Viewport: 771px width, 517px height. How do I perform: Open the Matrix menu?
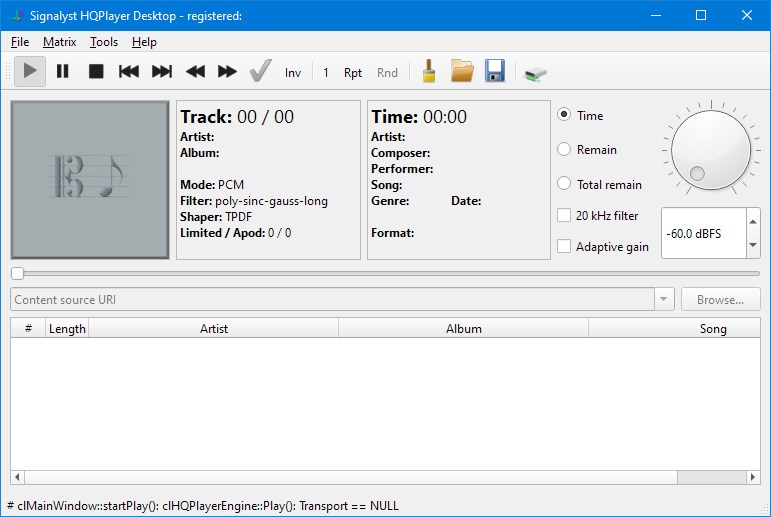(59, 42)
